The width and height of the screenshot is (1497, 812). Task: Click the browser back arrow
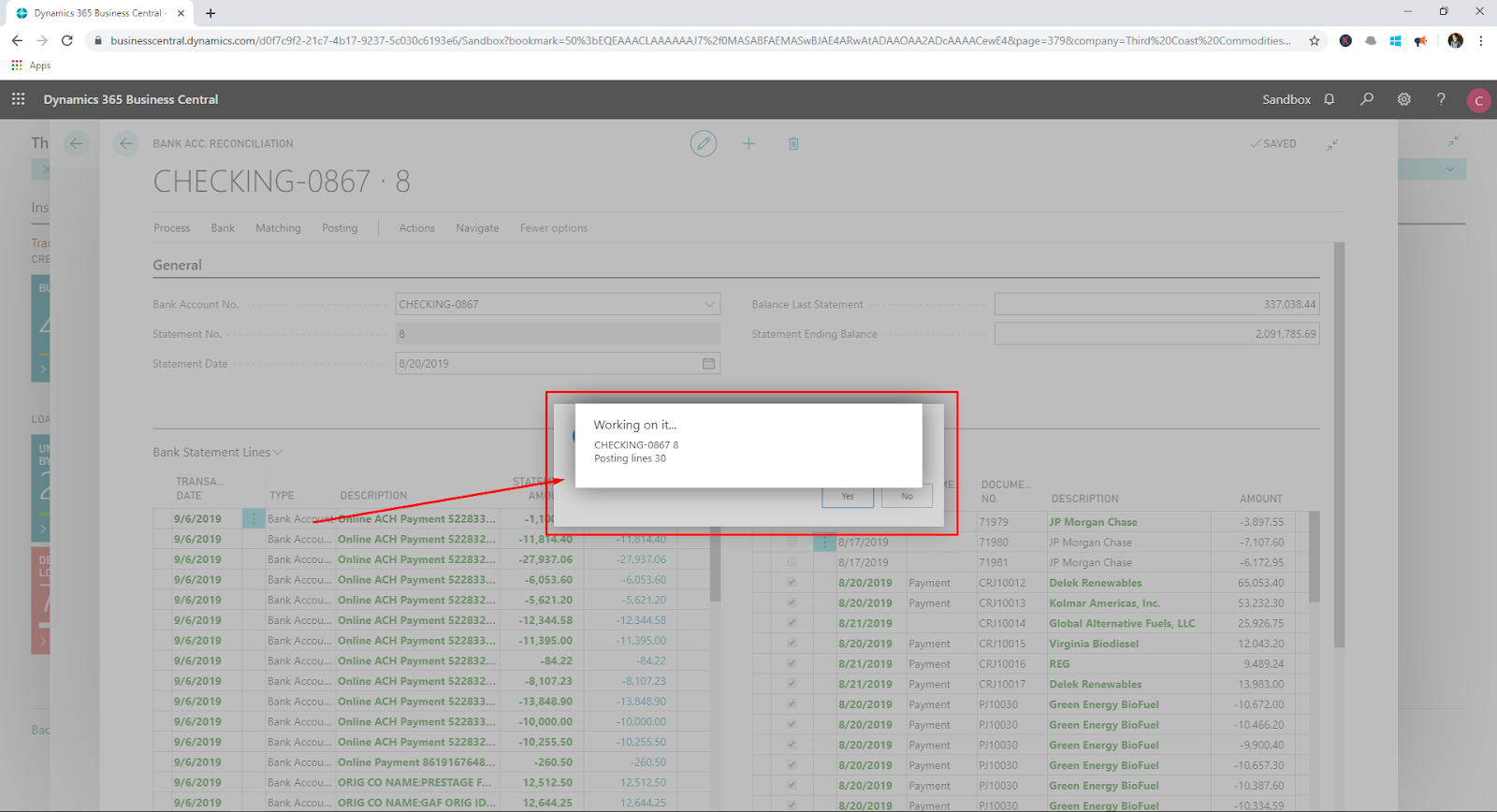pos(17,40)
